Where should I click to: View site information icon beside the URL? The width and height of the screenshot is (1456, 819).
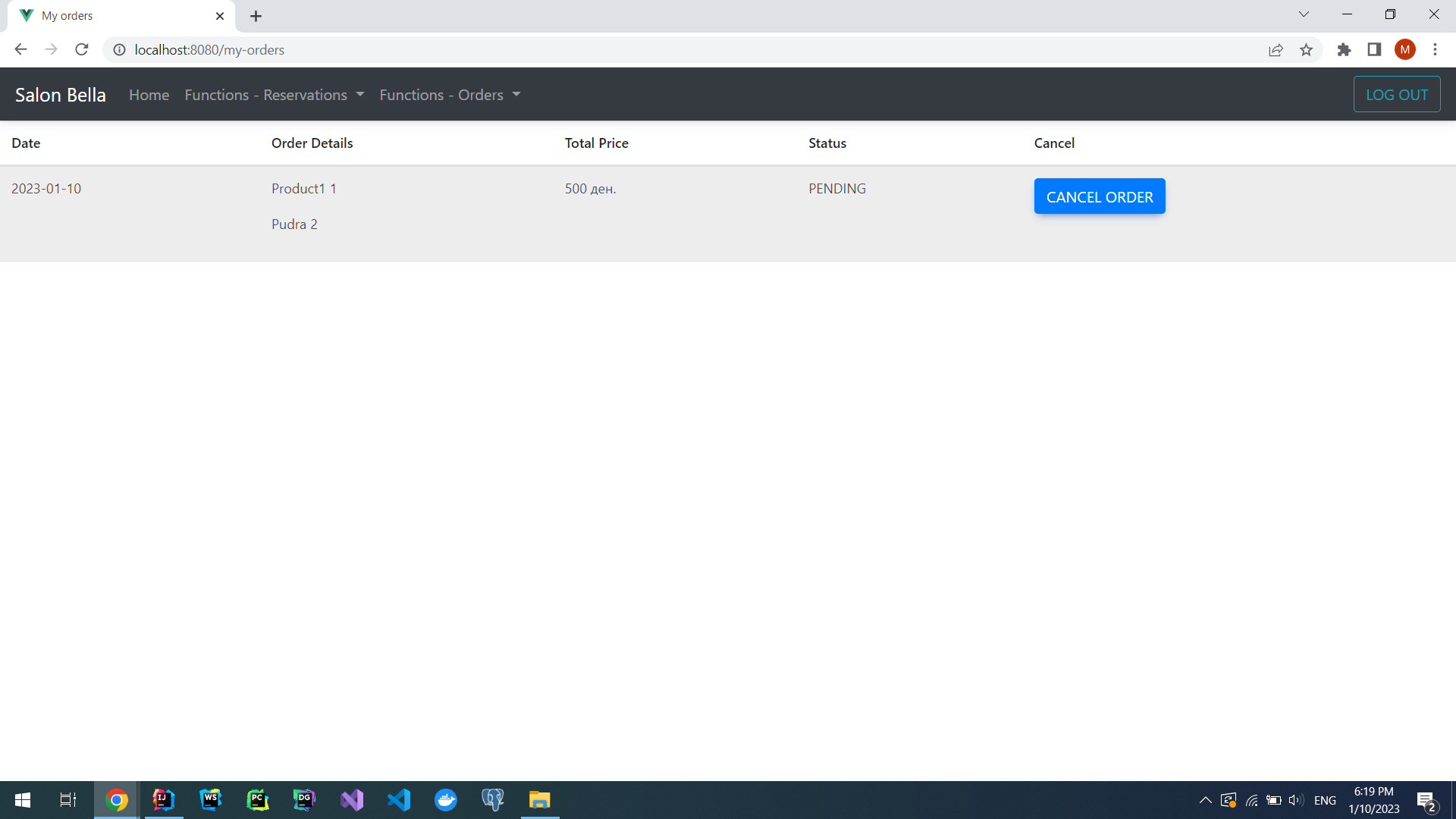(x=119, y=50)
